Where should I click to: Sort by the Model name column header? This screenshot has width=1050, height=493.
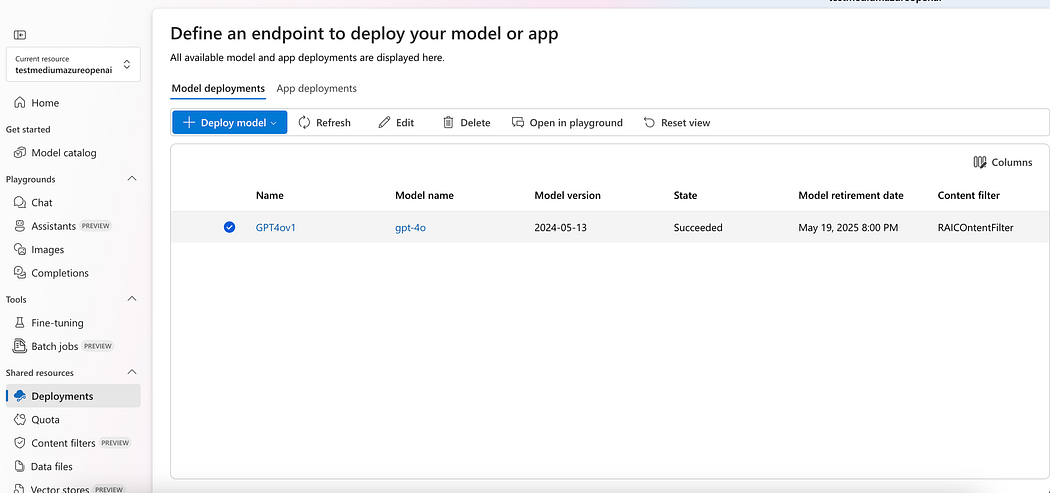coord(425,196)
